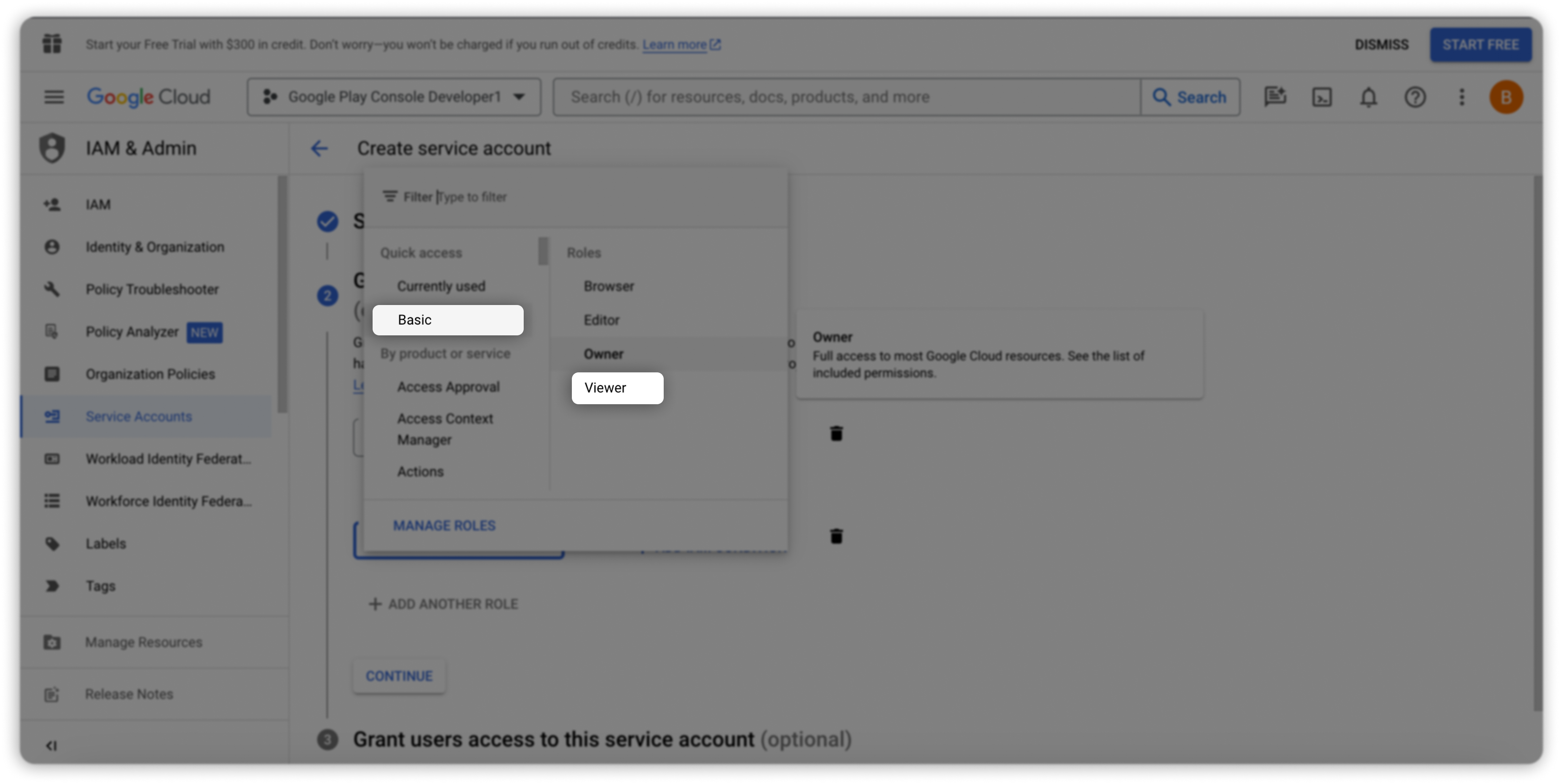1560x784 pixels.
Task: Click the vertical three-dot settings menu
Action: click(1461, 97)
